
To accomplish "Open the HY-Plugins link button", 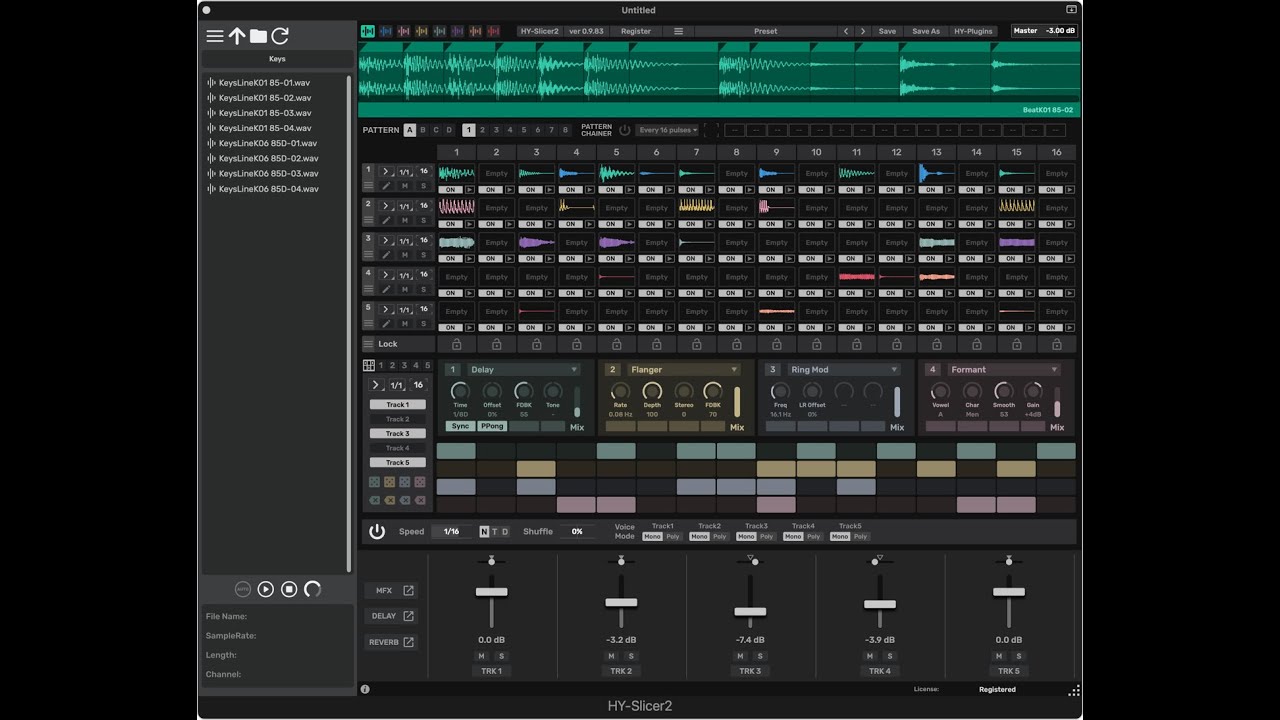I will pos(973,31).
